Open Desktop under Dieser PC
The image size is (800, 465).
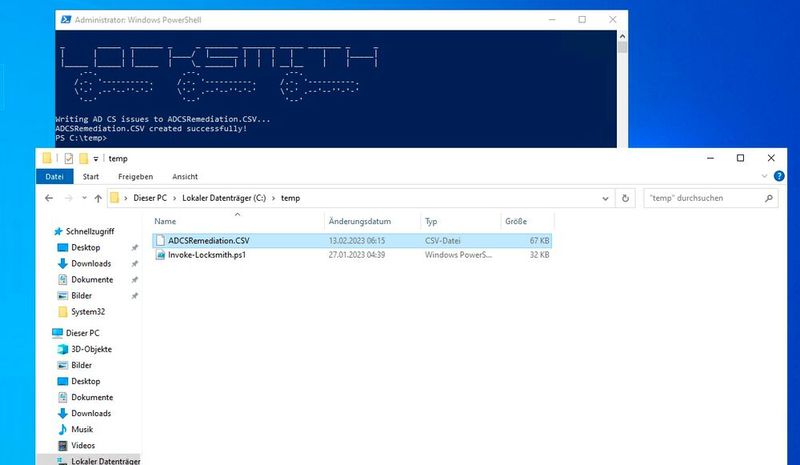coord(86,381)
